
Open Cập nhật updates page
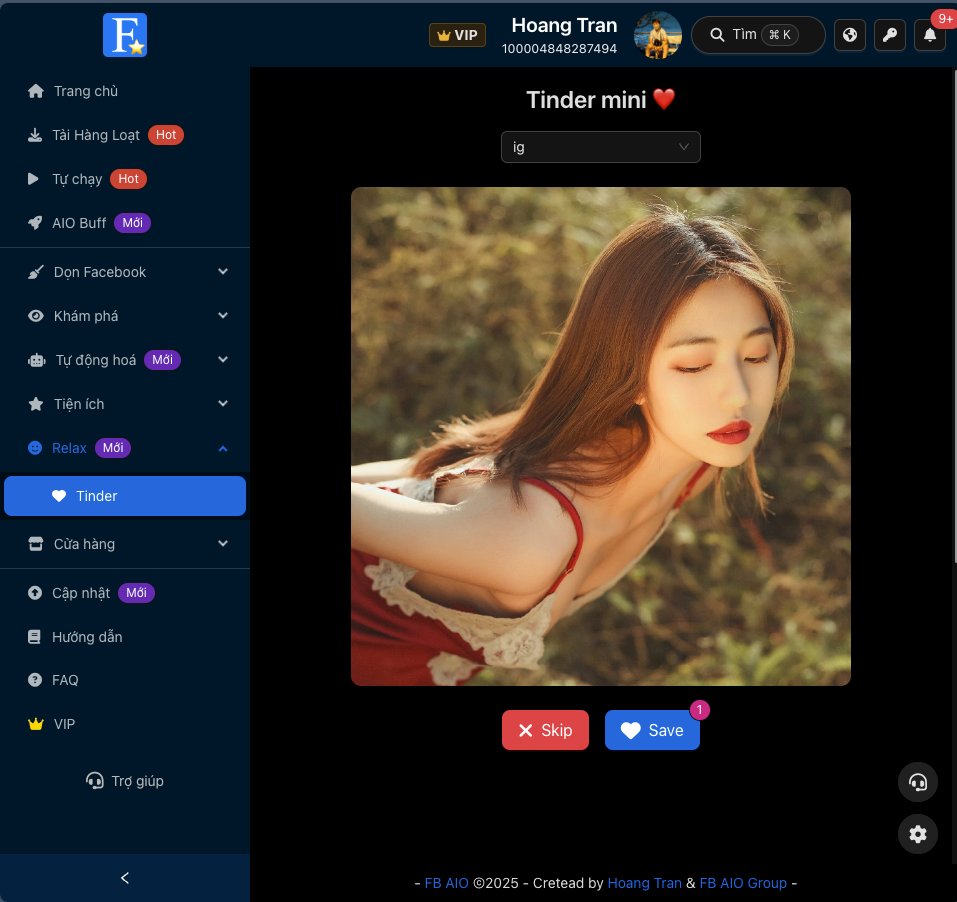125,593
